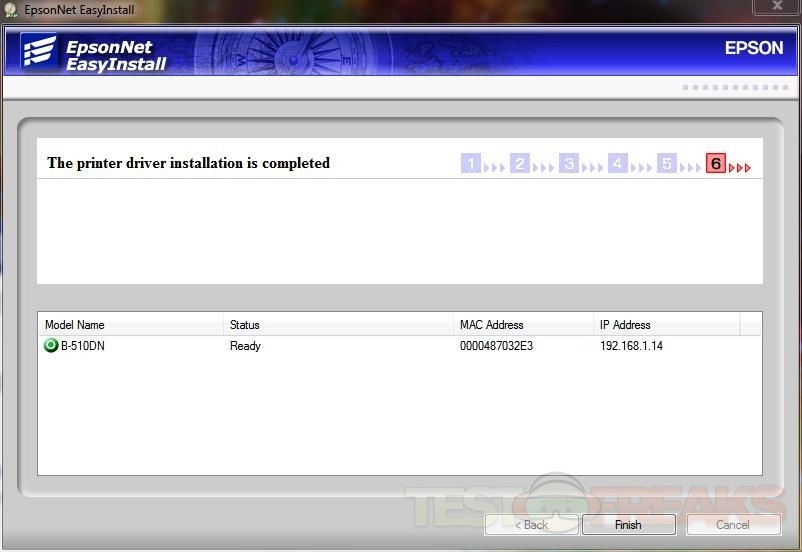Click the greyed-out Back button
The image size is (802, 552).
click(x=531, y=525)
